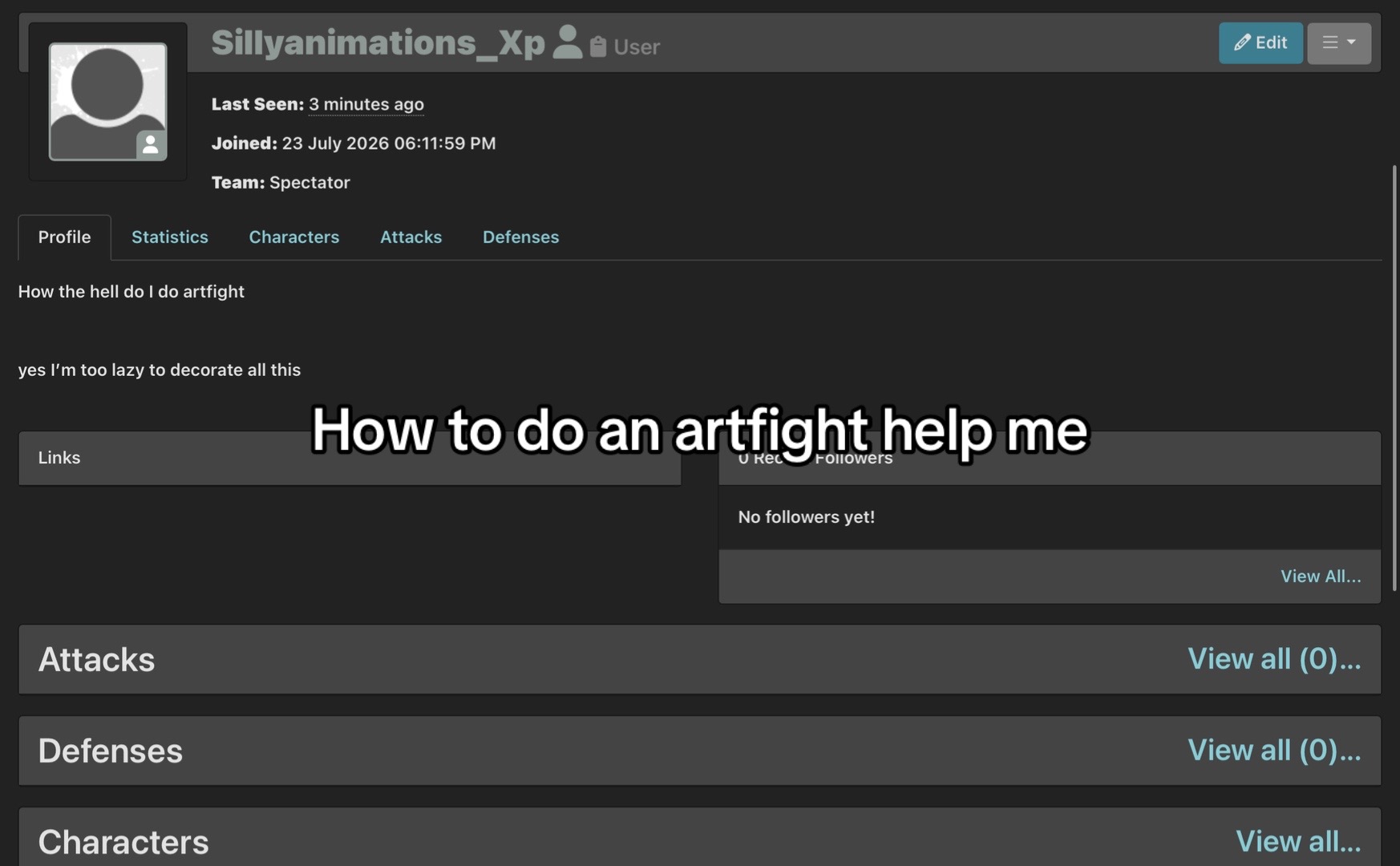Image resolution: width=1400 pixels, height=866 pixels.
Task: Click the Characters section heading
Action: pos(123,842)
